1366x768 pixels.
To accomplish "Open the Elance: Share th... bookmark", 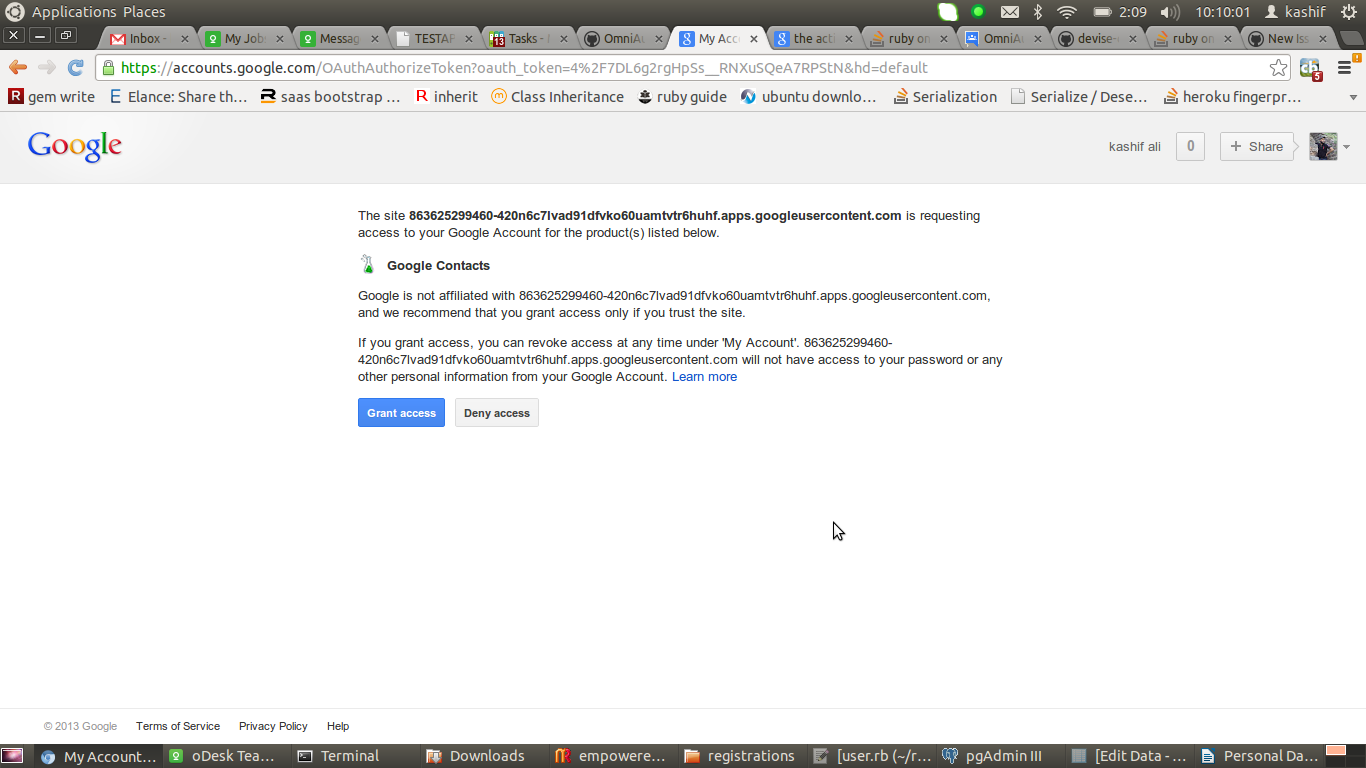I will coord(178,97).
